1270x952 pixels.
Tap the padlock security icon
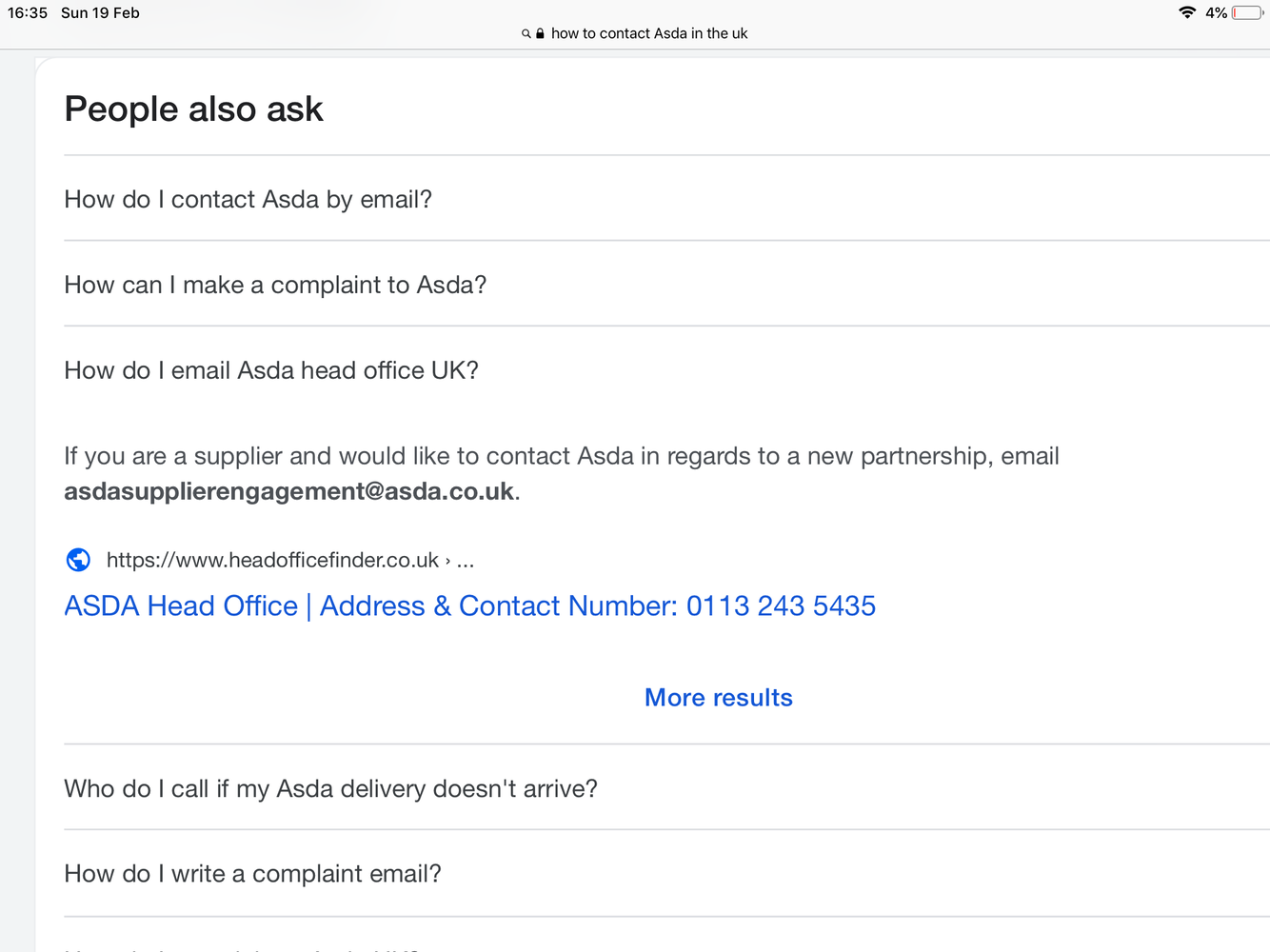540,33
